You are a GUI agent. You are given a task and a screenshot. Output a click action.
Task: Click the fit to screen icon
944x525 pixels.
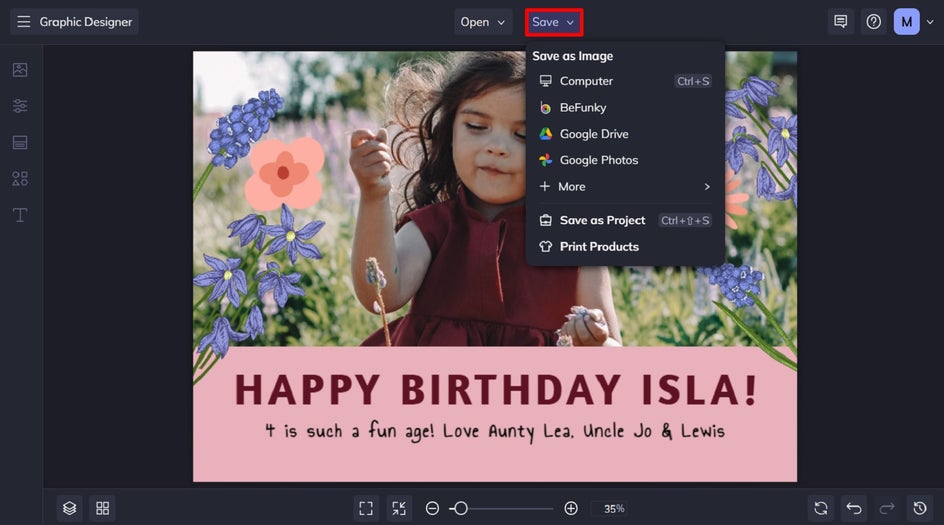click(x=366, y=508)
